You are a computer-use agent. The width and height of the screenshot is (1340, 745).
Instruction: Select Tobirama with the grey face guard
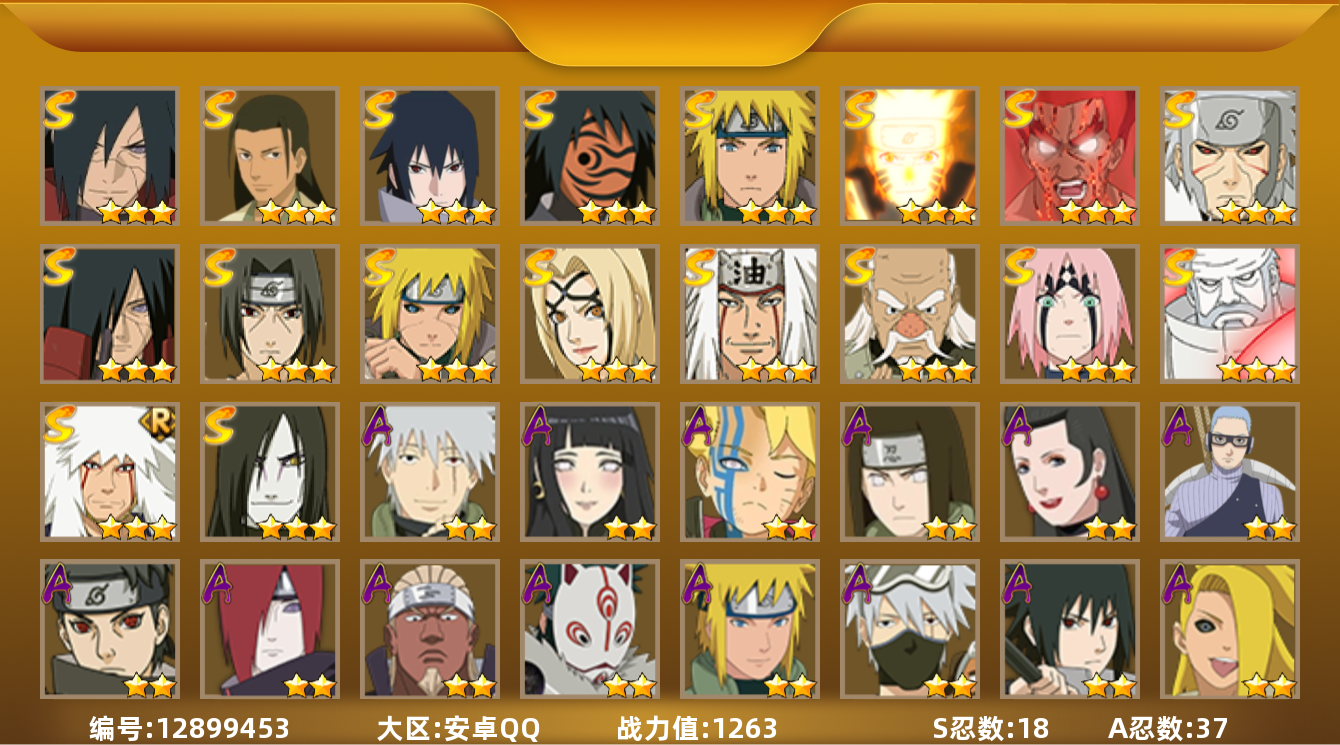(x=1229, y=156)
